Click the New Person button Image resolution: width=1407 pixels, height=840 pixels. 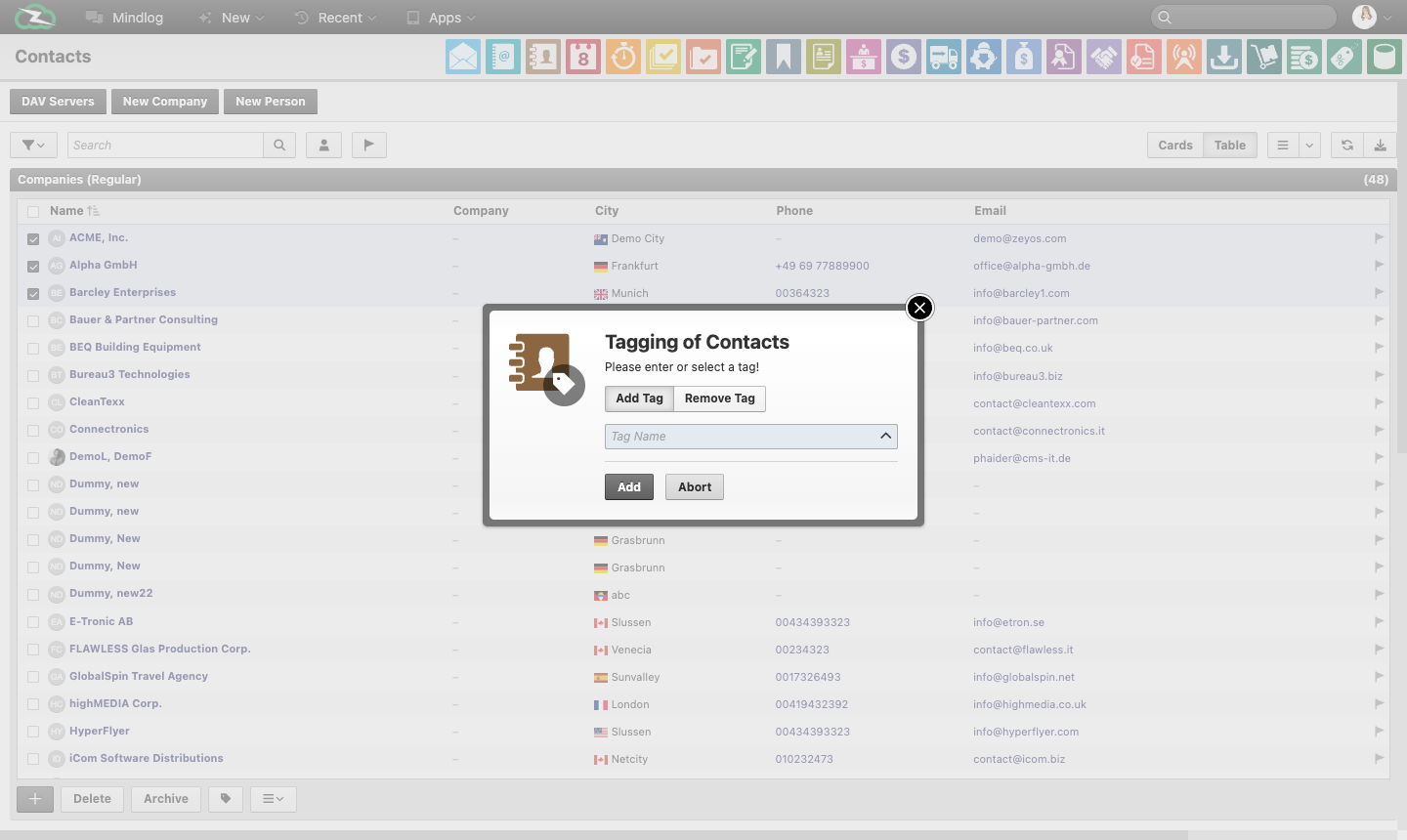271,102
